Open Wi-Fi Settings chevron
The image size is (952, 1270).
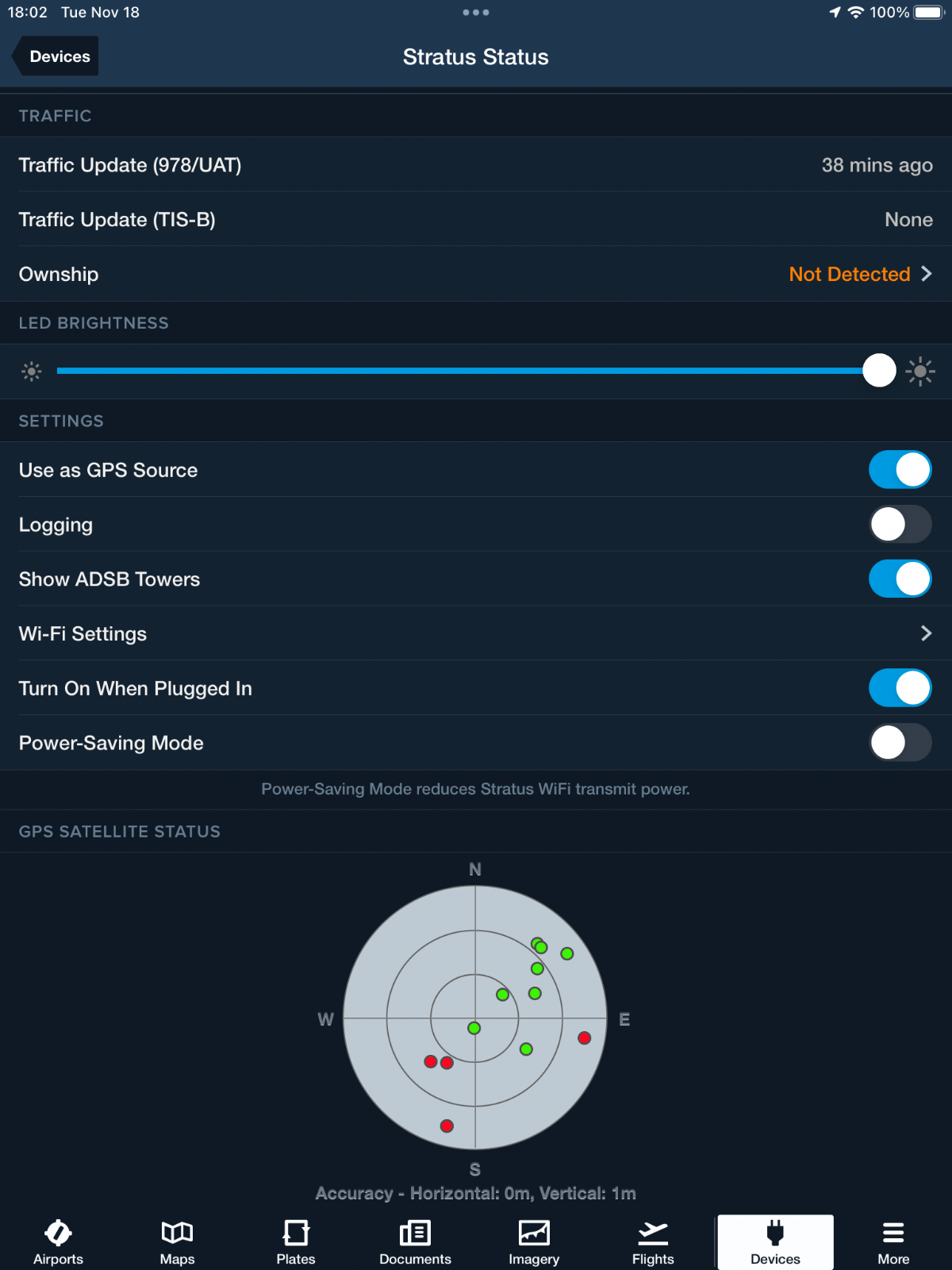[x=926, y=633]
